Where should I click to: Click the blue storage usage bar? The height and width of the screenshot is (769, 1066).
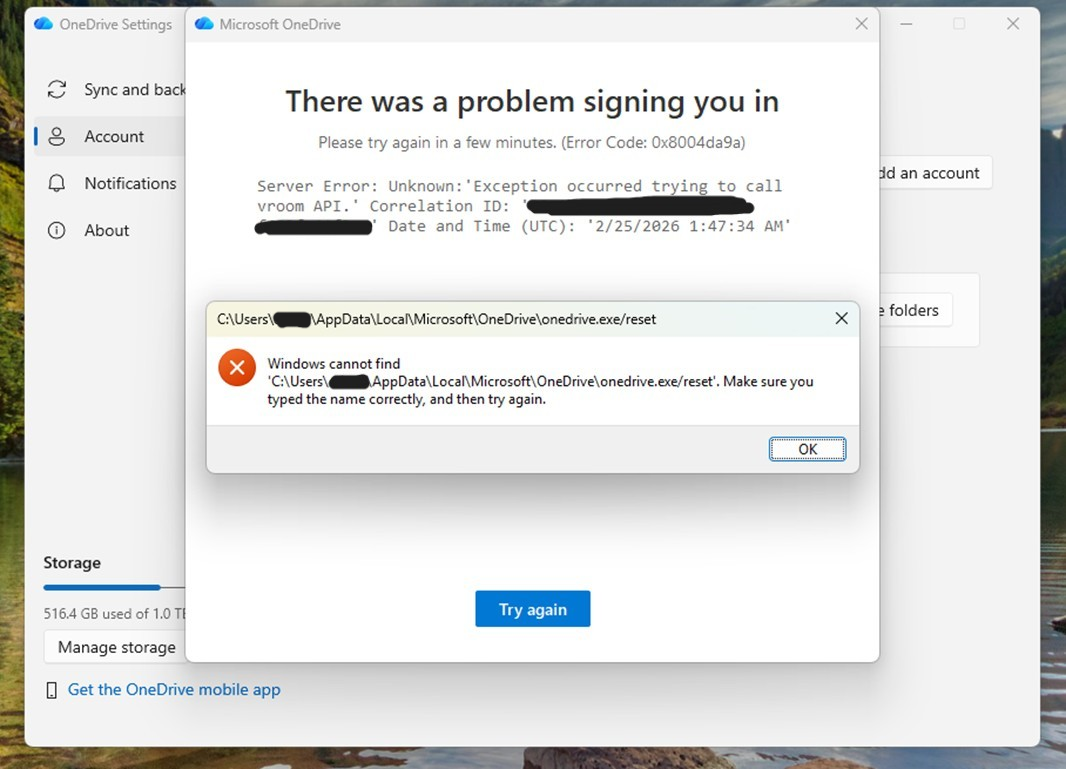coord(102,587)
